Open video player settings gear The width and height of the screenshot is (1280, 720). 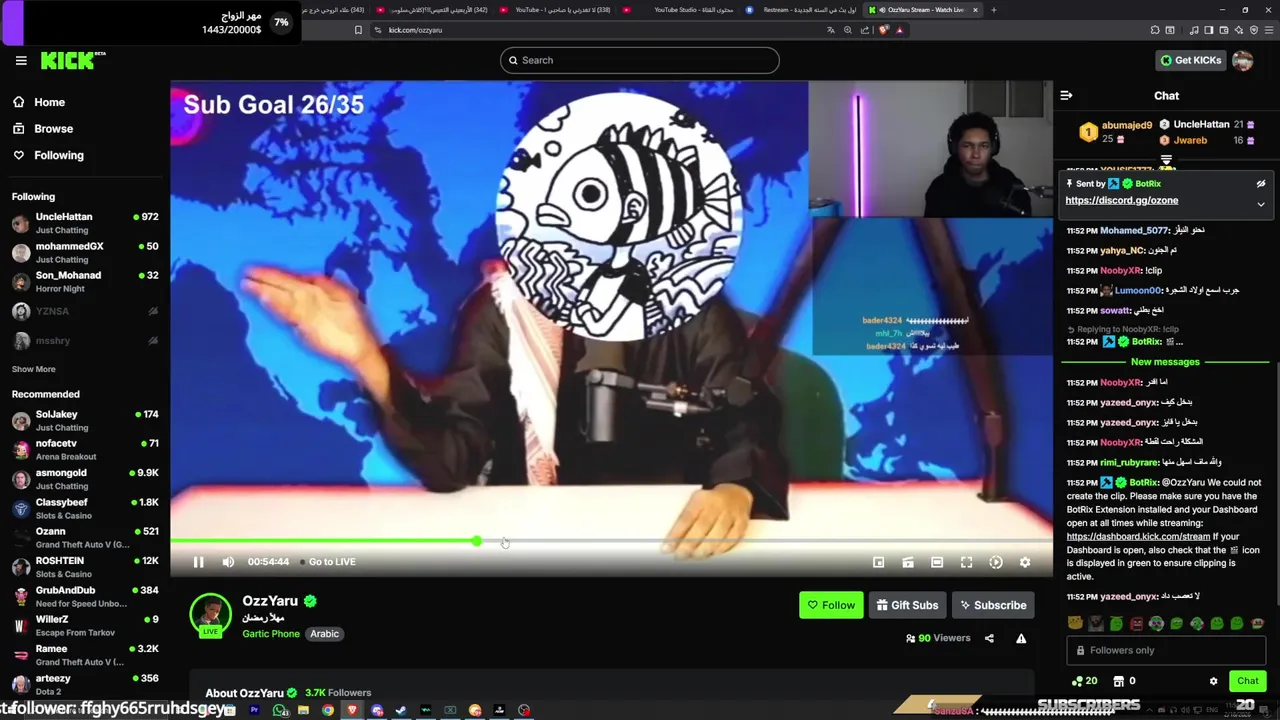coord(1025,563)
